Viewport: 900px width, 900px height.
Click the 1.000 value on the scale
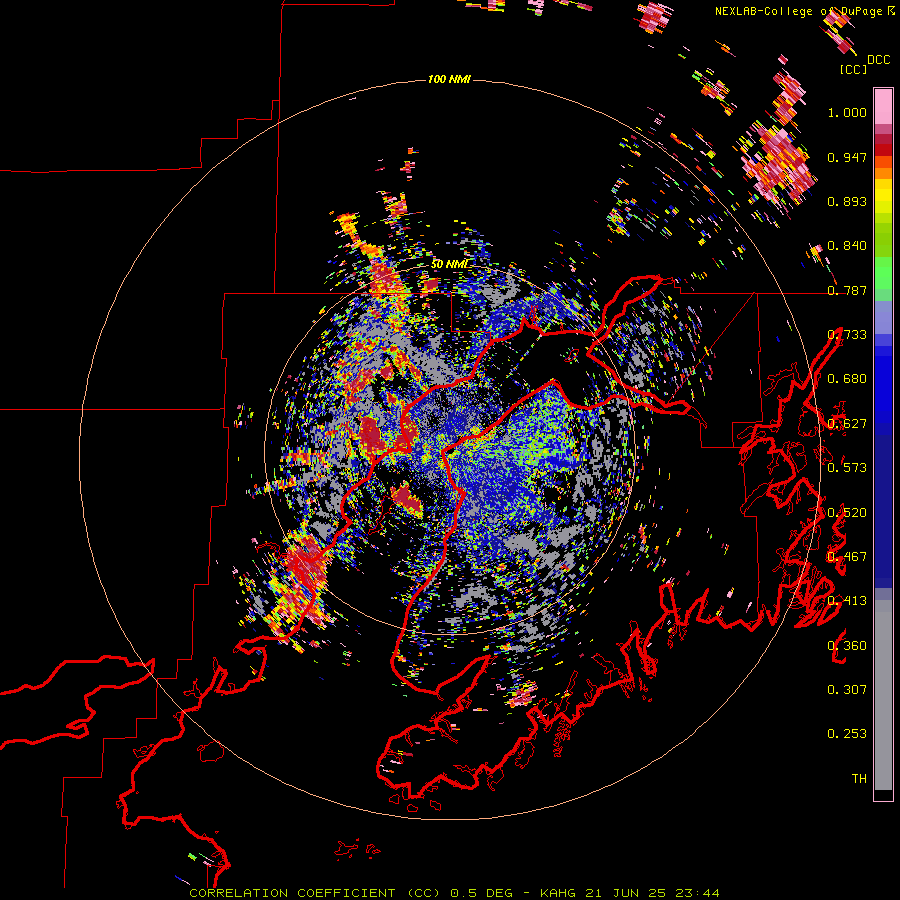click(x=847, y=112)
